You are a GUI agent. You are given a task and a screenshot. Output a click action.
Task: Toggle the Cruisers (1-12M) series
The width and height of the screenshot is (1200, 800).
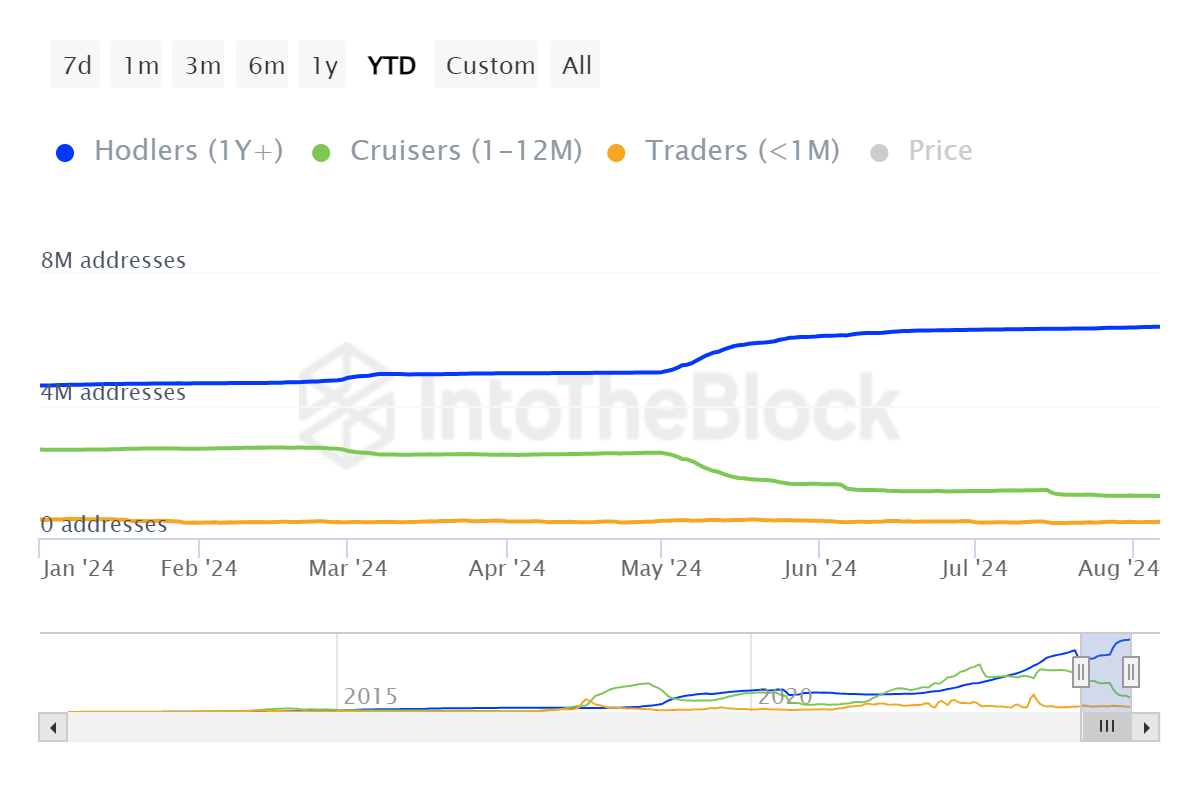[x=466, y=151]
